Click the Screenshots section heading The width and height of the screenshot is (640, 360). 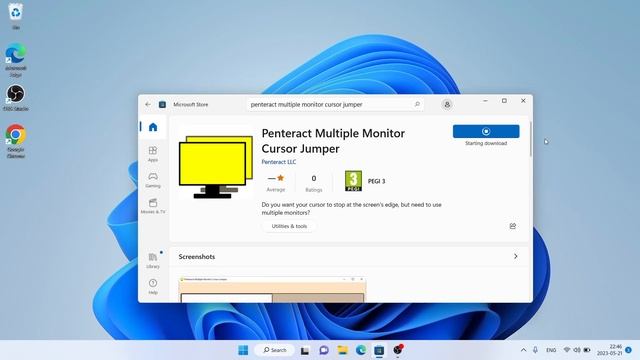(197, 257)
